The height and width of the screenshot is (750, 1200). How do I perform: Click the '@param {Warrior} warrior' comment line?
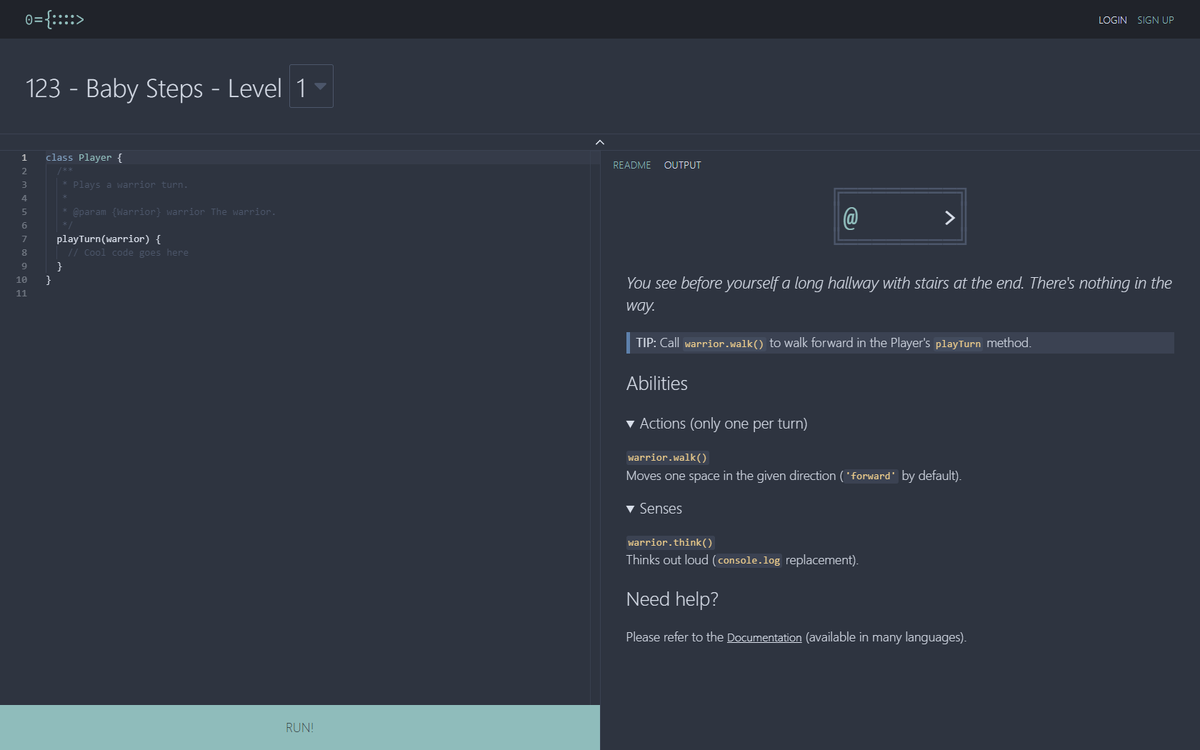point(169,212)
